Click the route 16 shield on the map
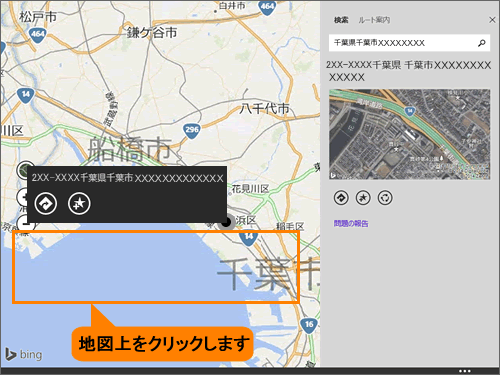The height and width of the screenshot is (375, 500). click(x=309, y=325)
